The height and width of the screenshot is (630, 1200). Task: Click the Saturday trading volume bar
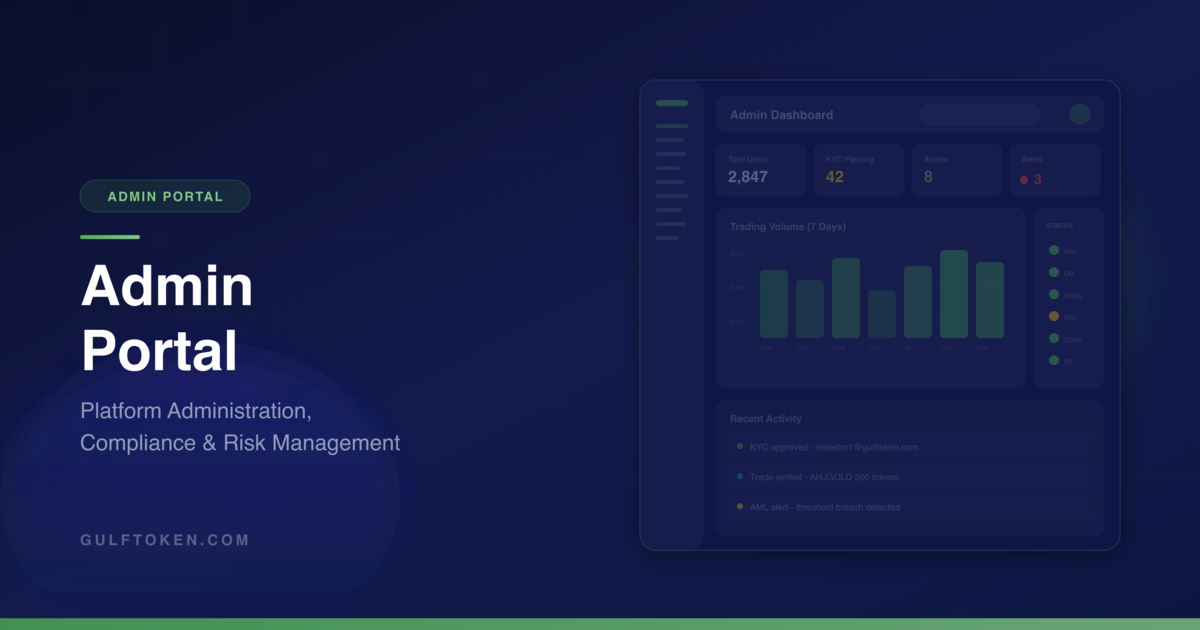954,294
